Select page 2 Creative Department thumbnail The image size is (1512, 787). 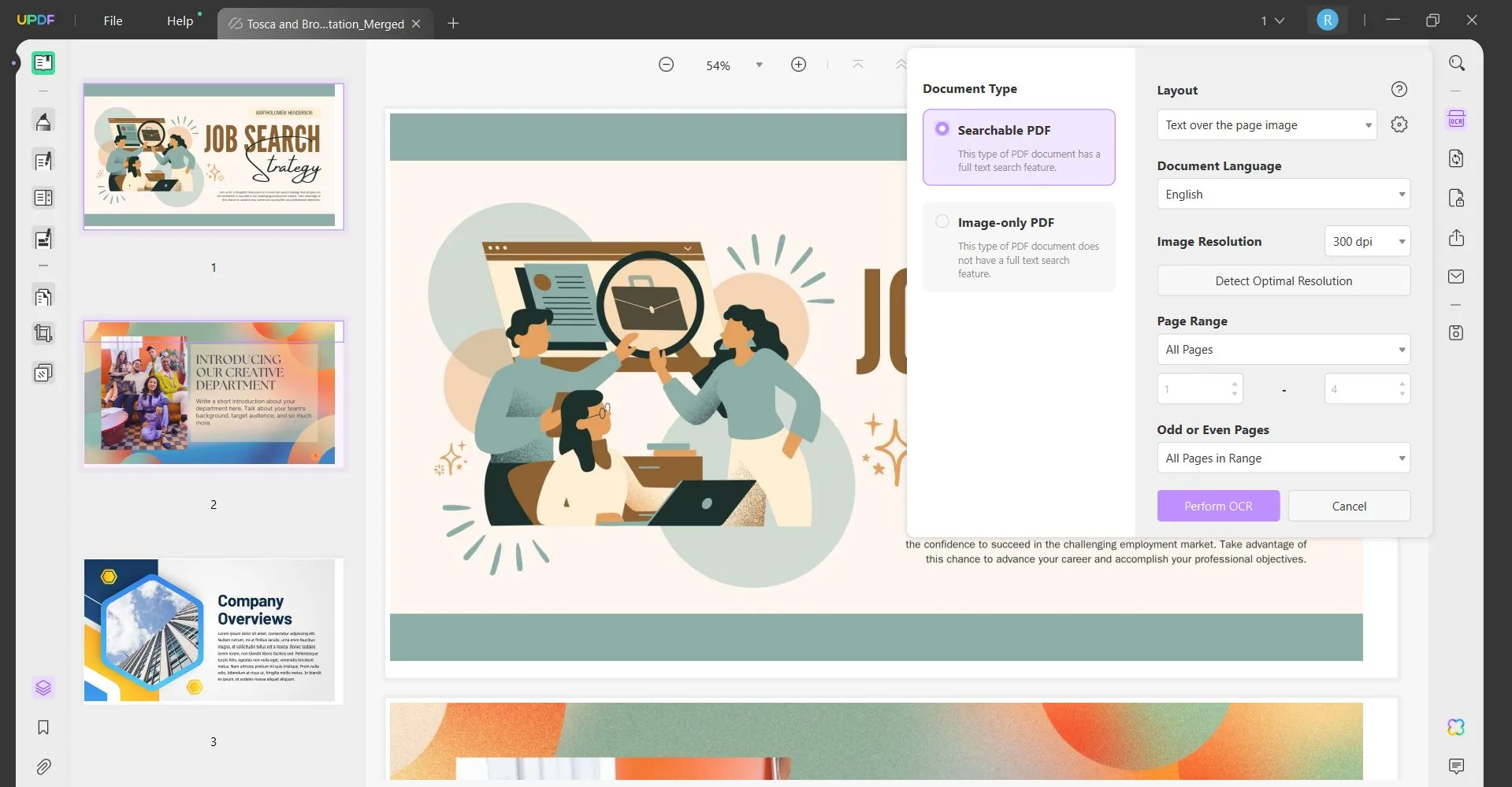214,393
